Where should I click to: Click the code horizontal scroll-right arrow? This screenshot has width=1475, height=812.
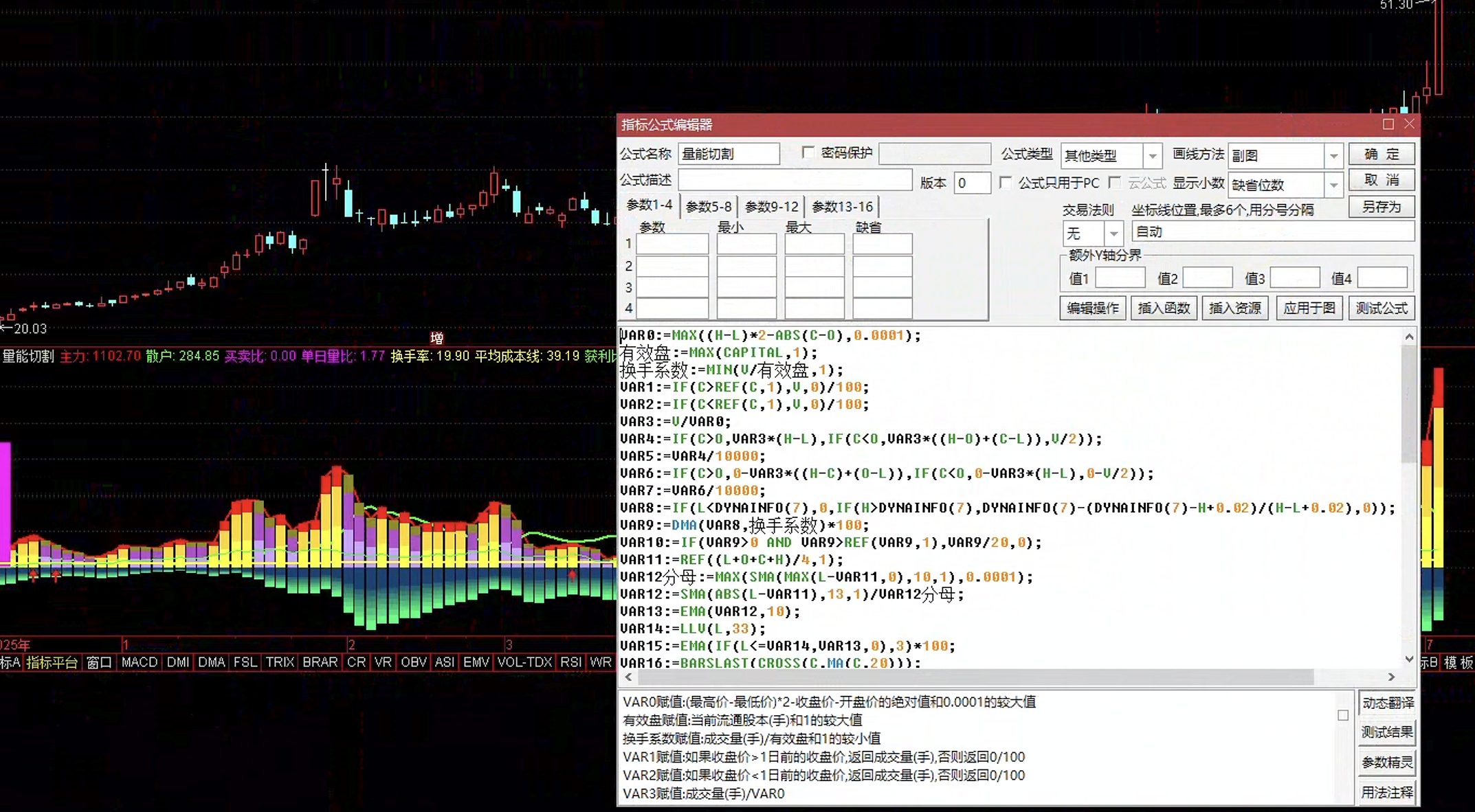1391,677
